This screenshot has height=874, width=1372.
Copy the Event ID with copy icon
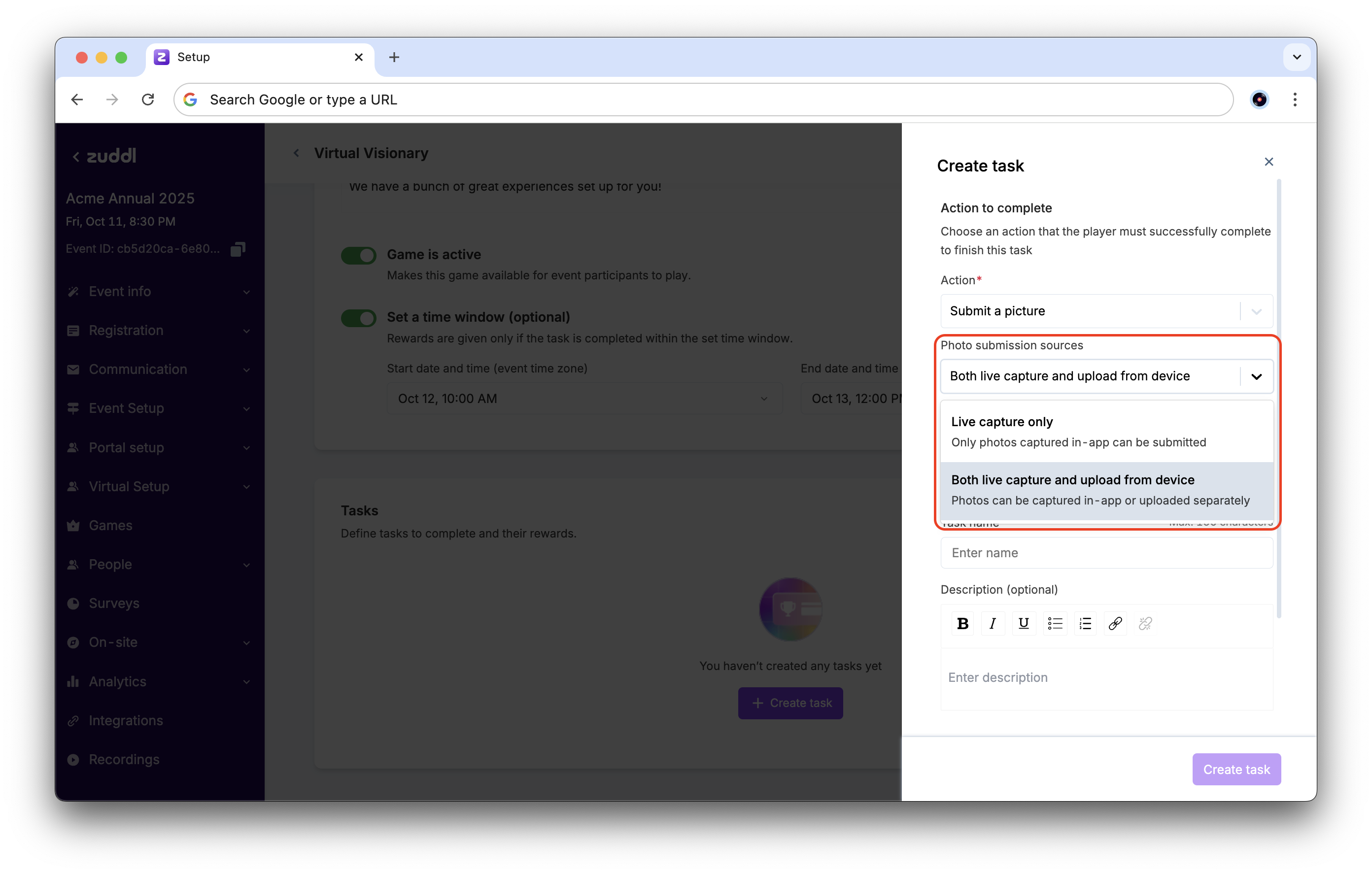point(238,249)
